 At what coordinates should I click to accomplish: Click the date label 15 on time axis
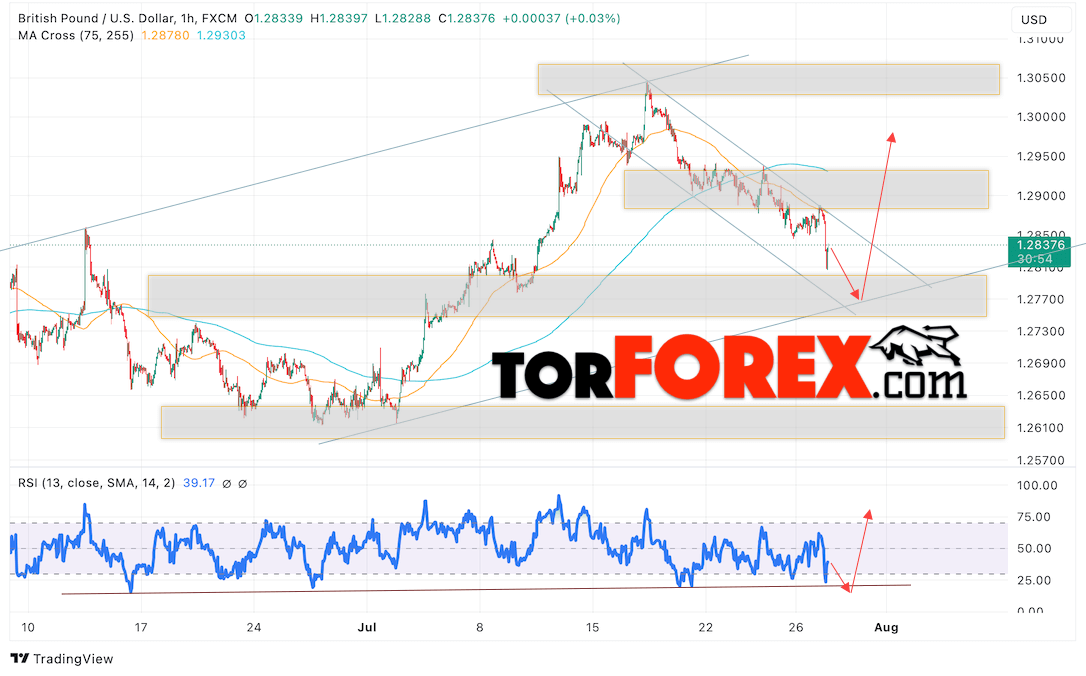pos(592,628)
